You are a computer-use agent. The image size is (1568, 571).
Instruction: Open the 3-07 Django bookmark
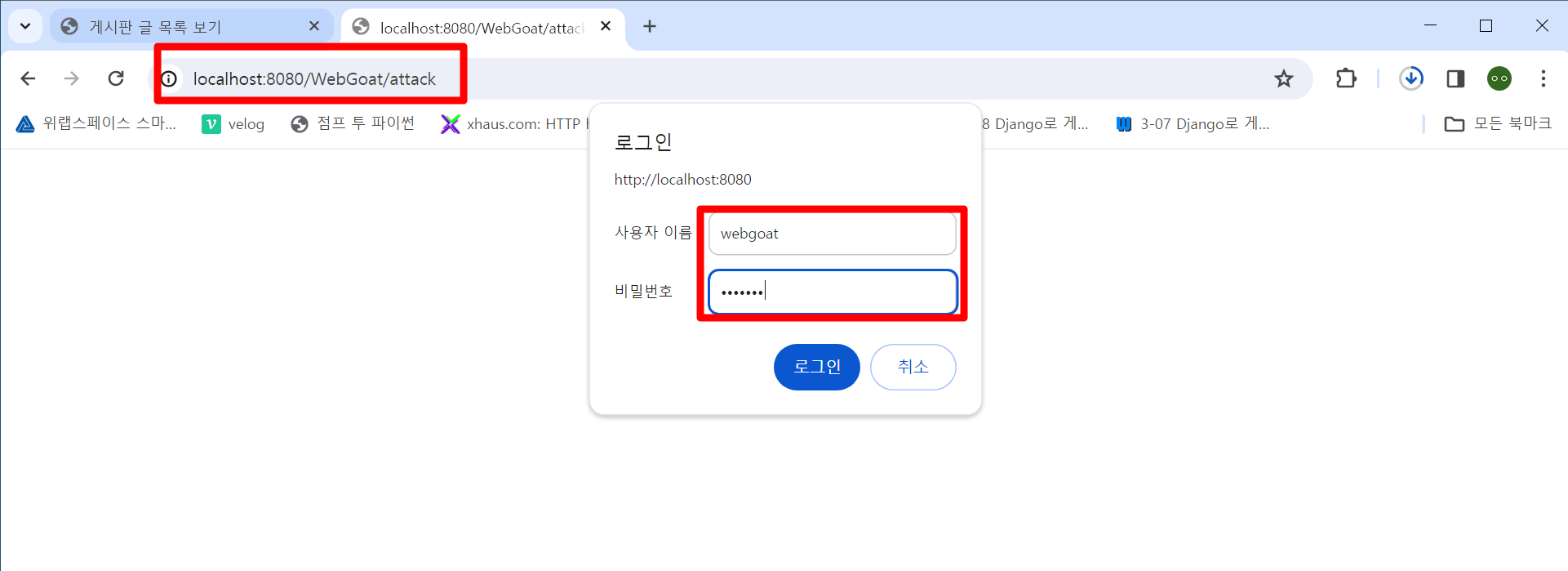click(1193, 124)
